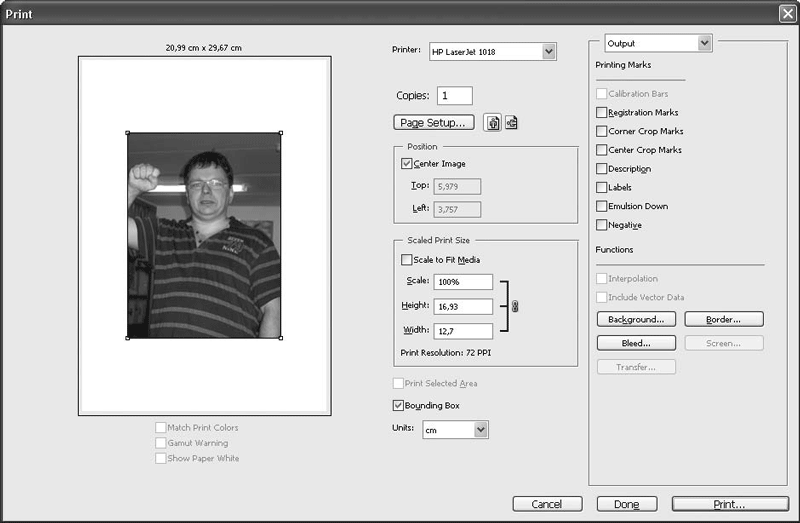
Task: Click the Border... button
Action: 724,319
